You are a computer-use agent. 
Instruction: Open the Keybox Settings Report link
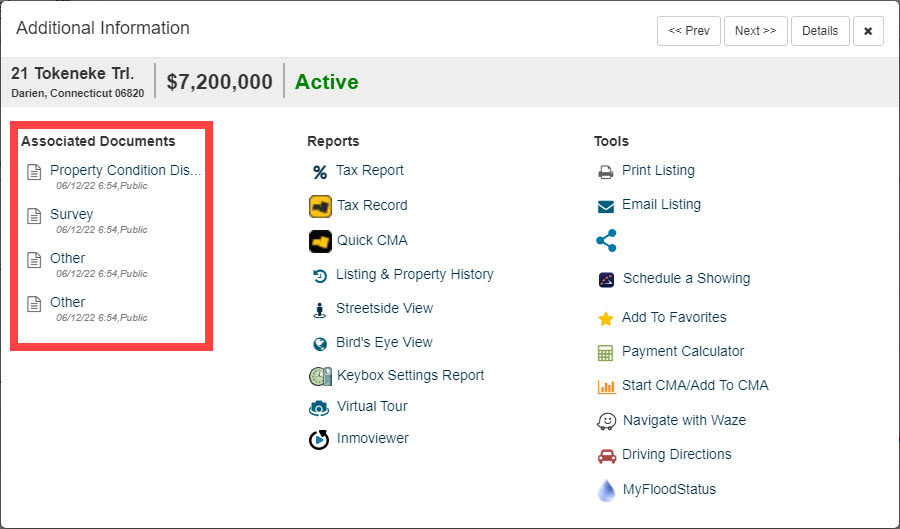tap(410, 375)
